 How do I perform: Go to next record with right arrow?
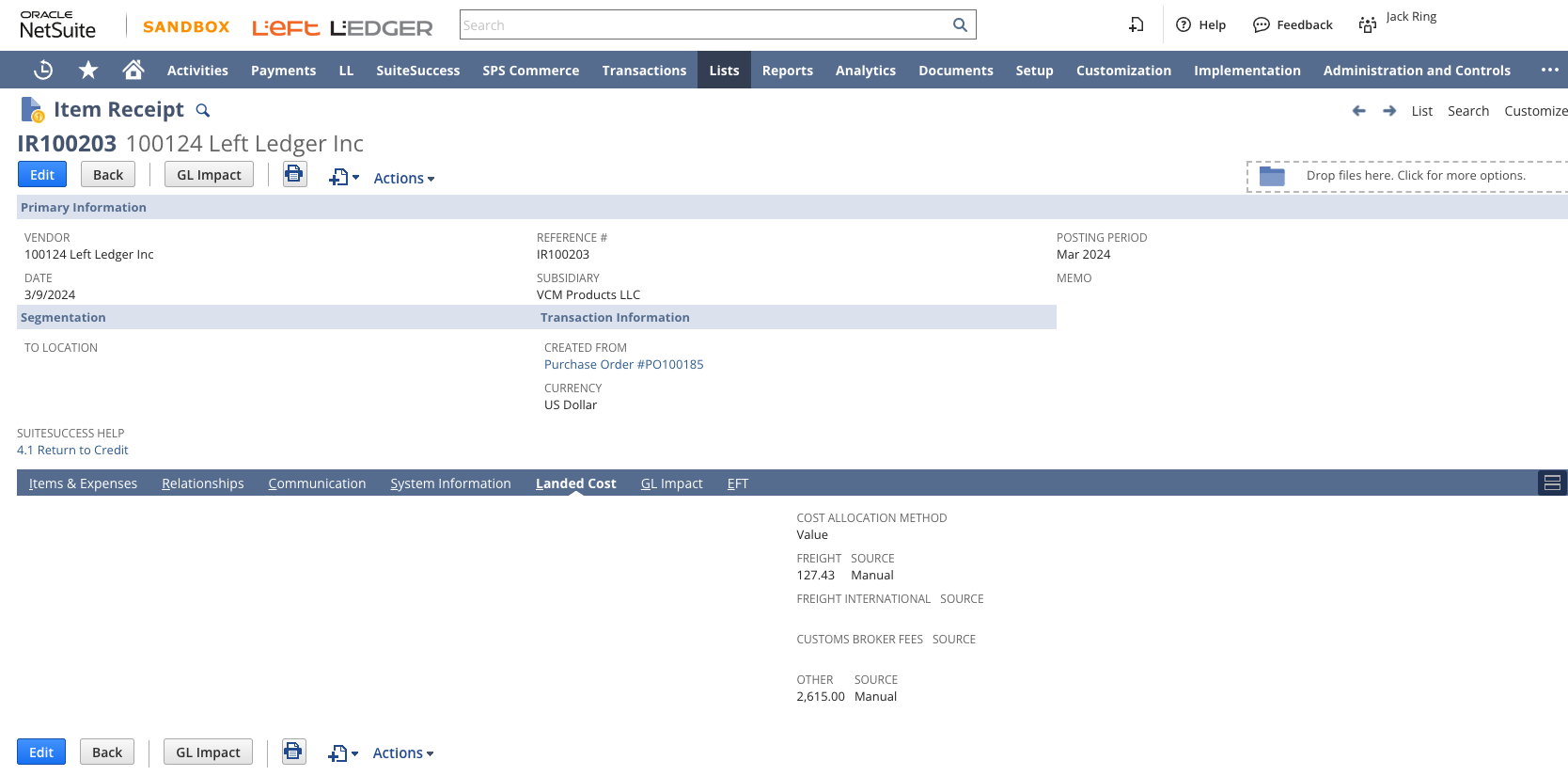pos(1389,111)
